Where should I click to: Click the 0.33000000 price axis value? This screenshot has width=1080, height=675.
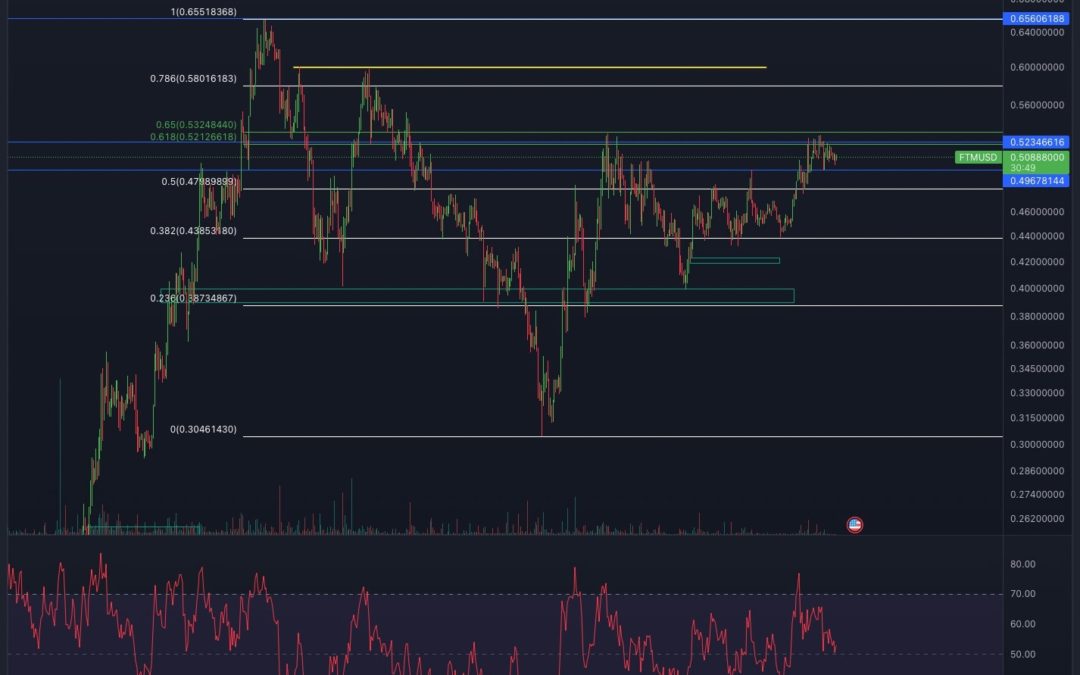pyautogui.click(x=1037, y=393)
